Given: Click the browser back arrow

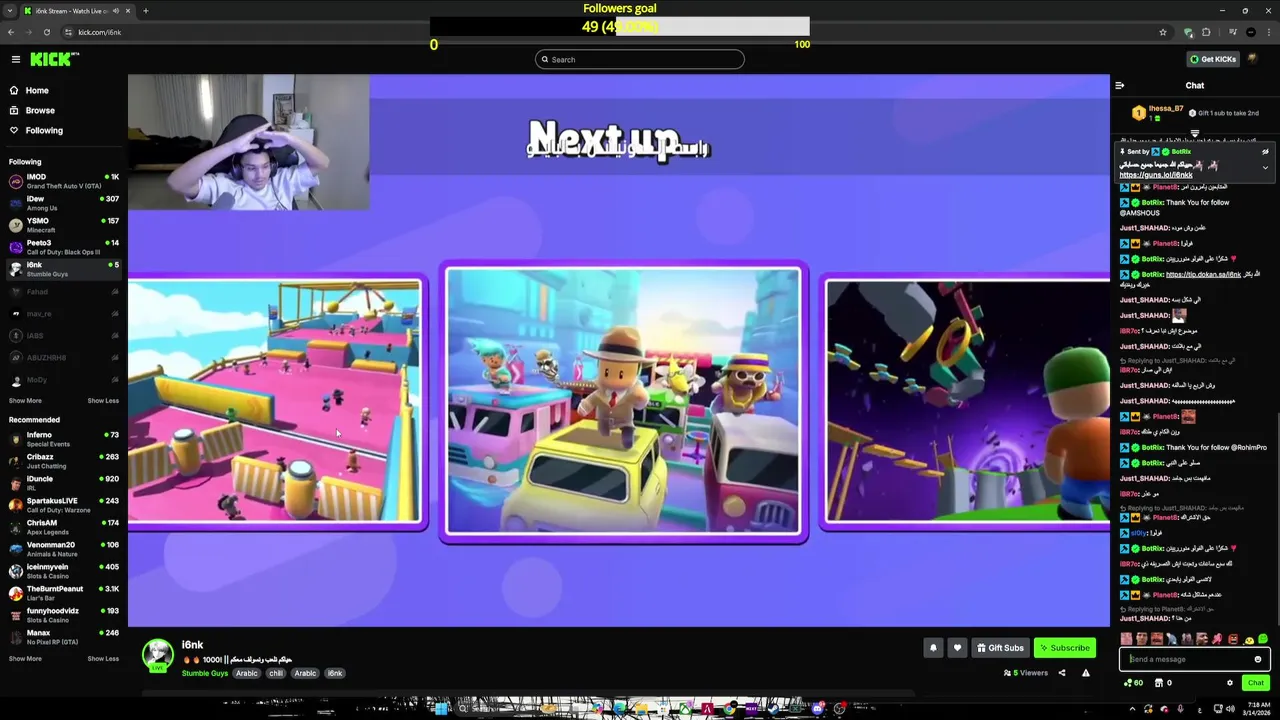Looking at the screenshot, I should [11, 32].
